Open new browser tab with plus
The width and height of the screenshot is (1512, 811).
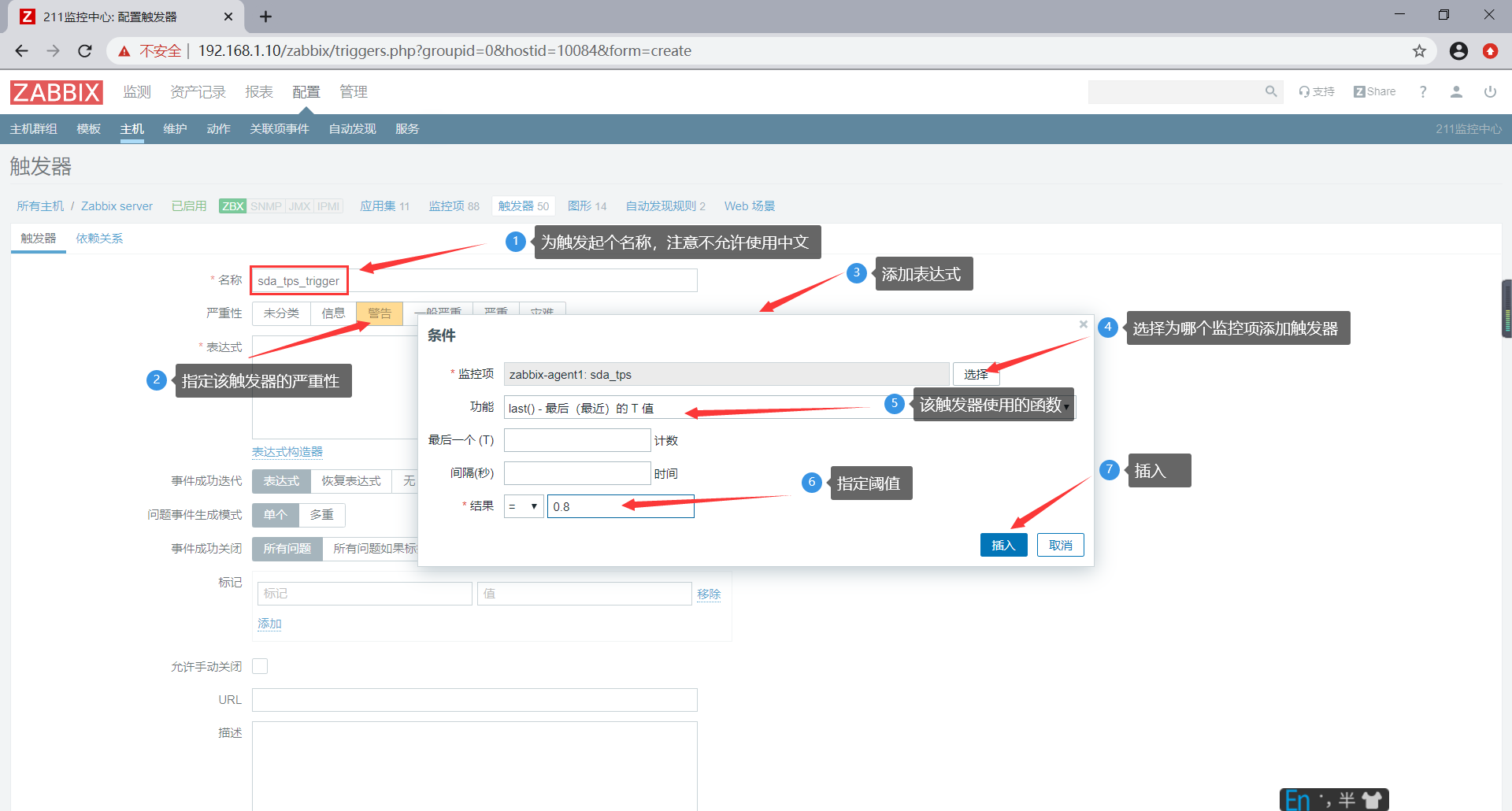coord(266,17)
